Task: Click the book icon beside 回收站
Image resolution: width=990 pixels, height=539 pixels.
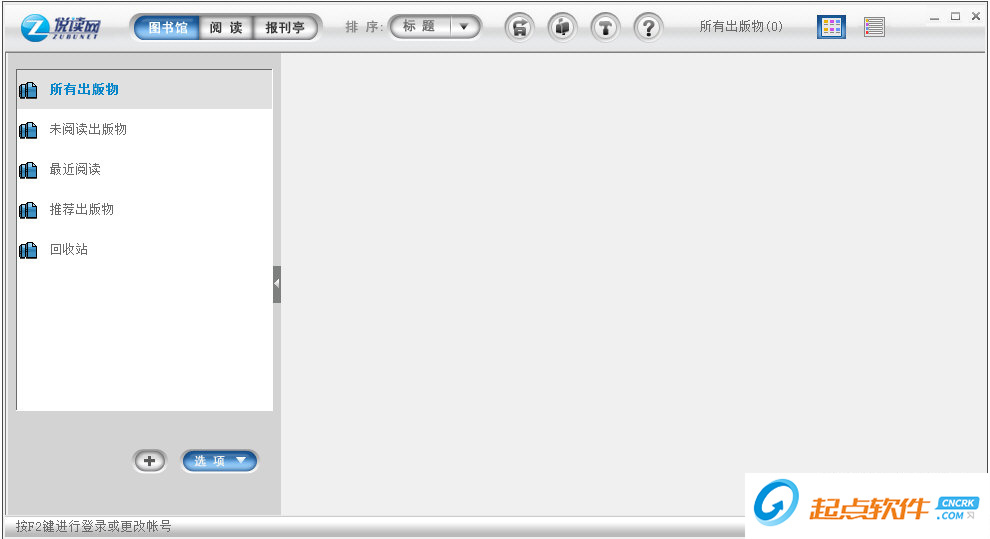Action: 28,251
